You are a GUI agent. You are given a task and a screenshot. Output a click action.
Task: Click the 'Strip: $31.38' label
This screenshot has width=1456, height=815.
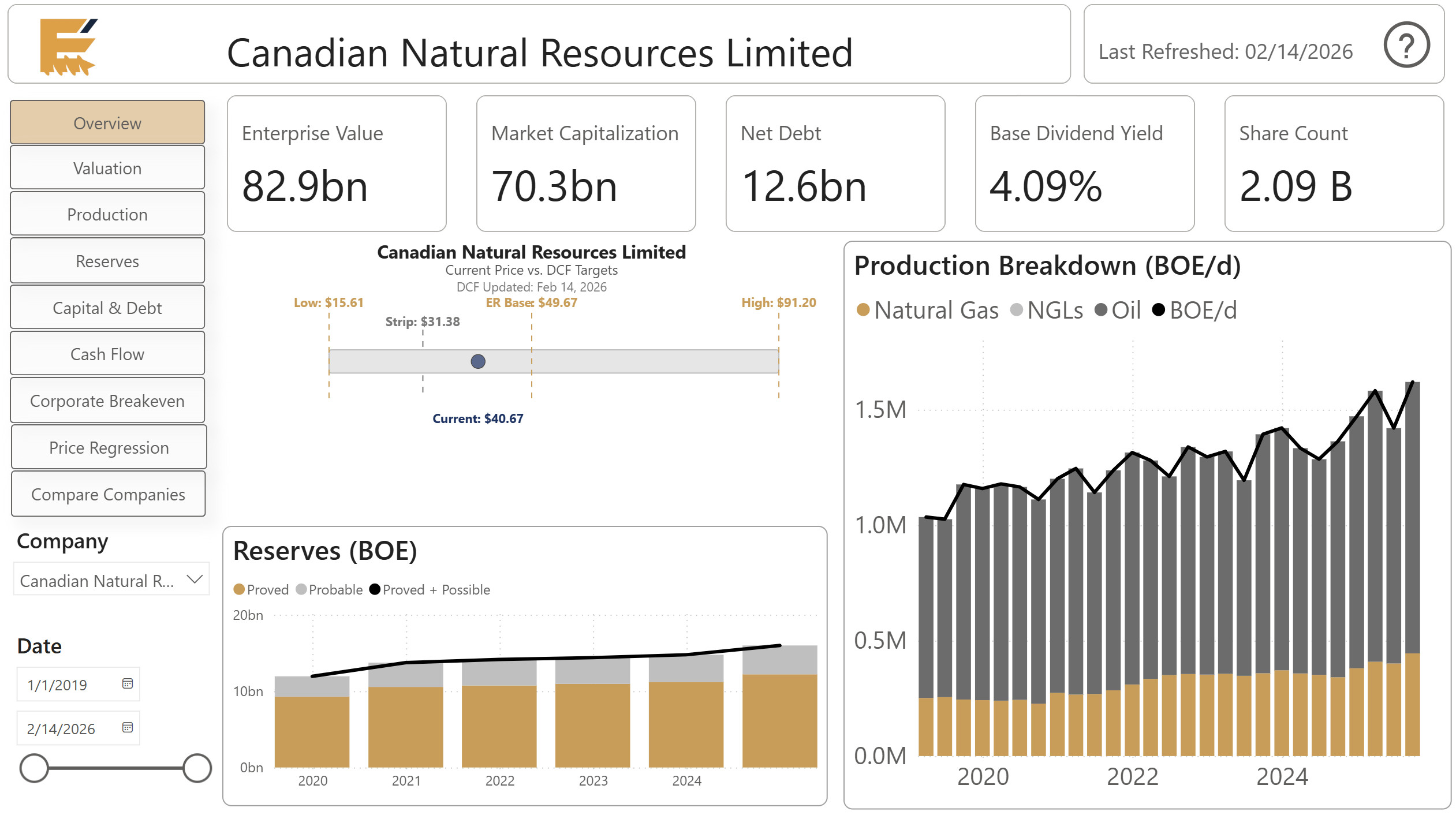click(x=423, y=321)
